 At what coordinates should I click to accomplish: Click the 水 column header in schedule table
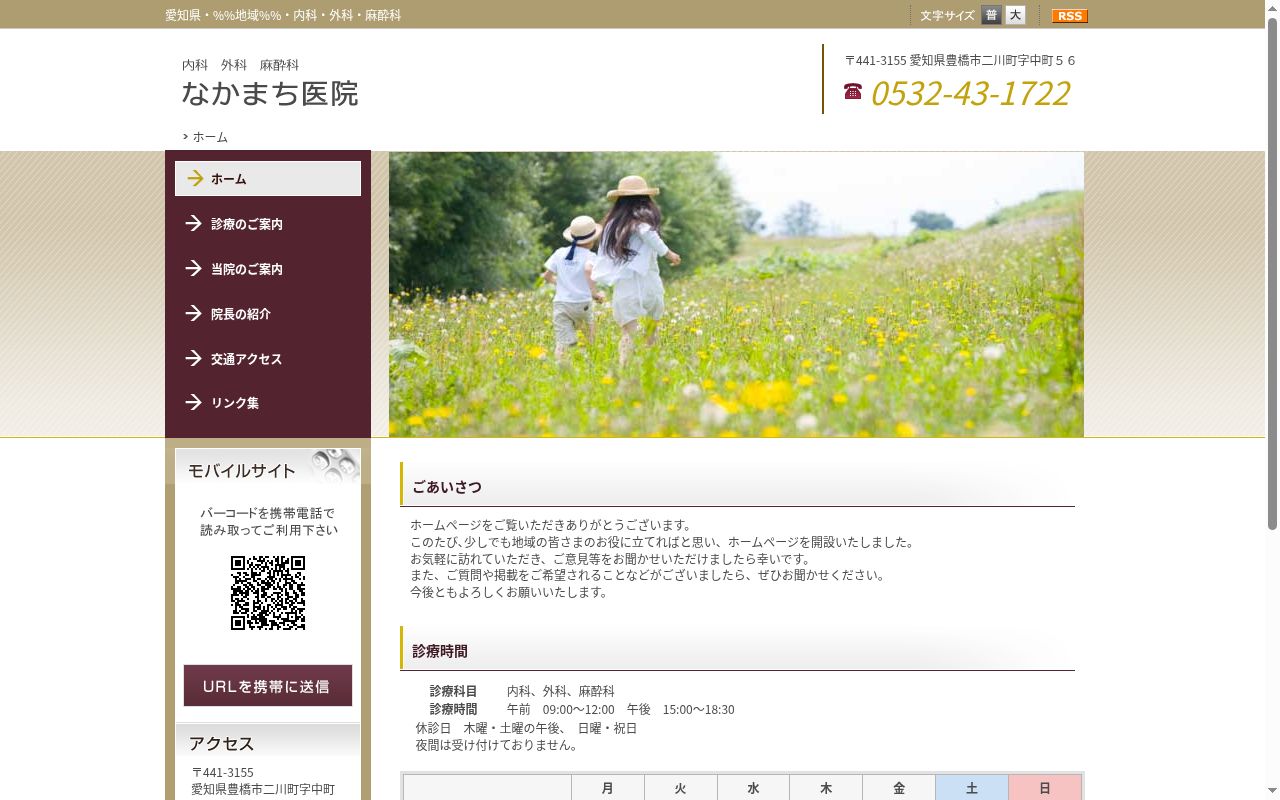pyautogui.click(x=754, y=788)
